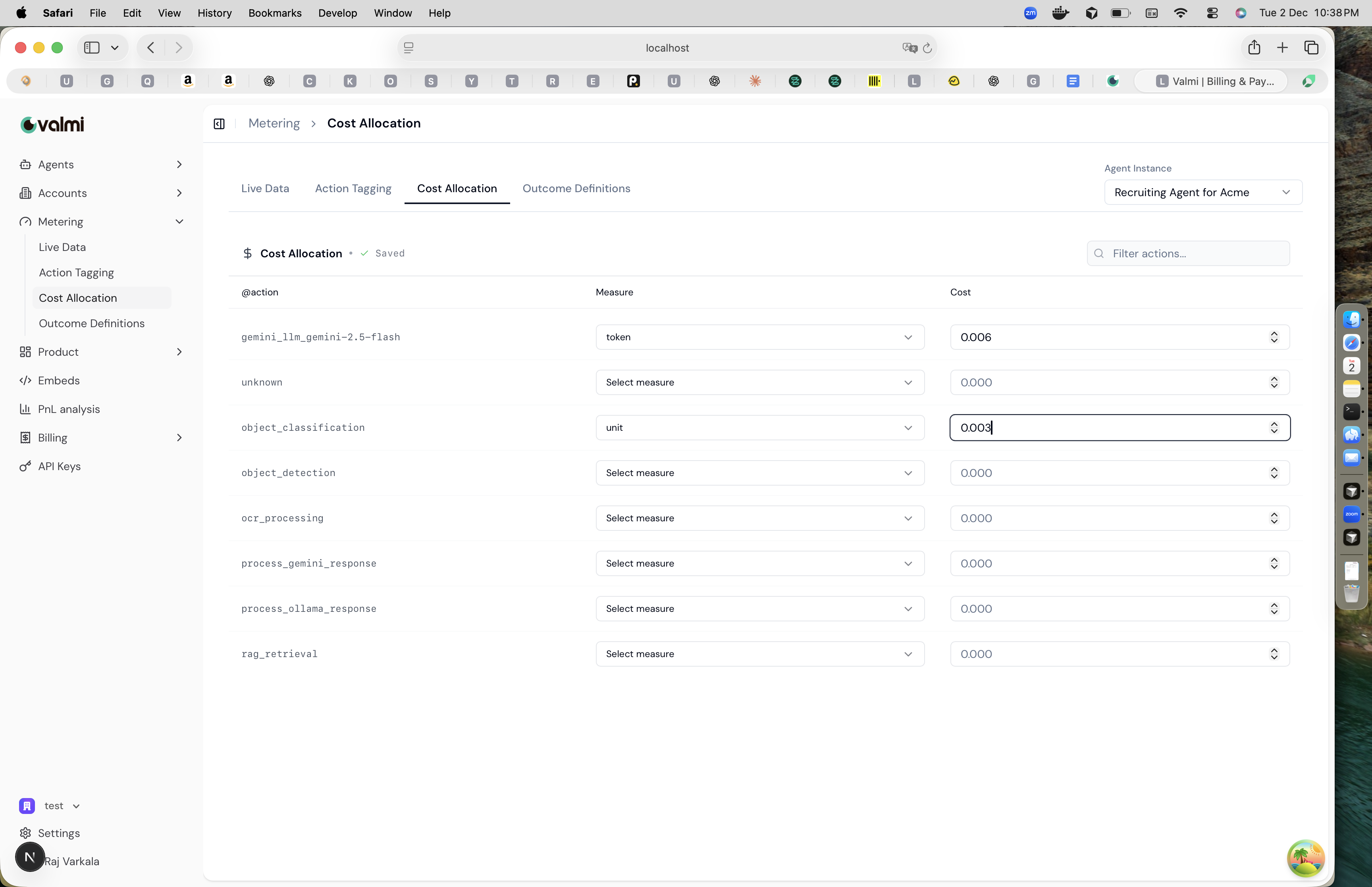1372x887 pixels.
Task: Select the Embeds code icon in the sidebar
Action: click(x=26, y=381)
